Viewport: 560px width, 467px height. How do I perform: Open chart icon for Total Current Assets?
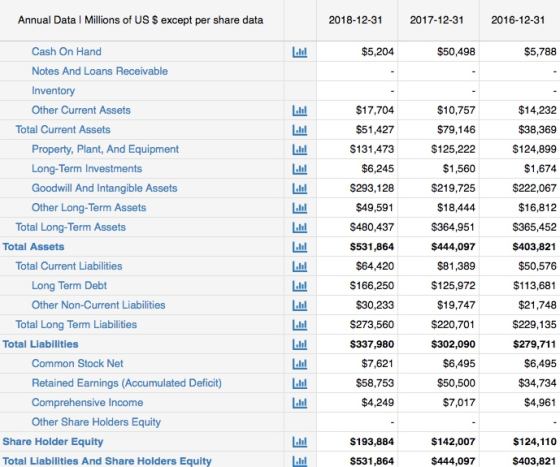click(299, 130)
